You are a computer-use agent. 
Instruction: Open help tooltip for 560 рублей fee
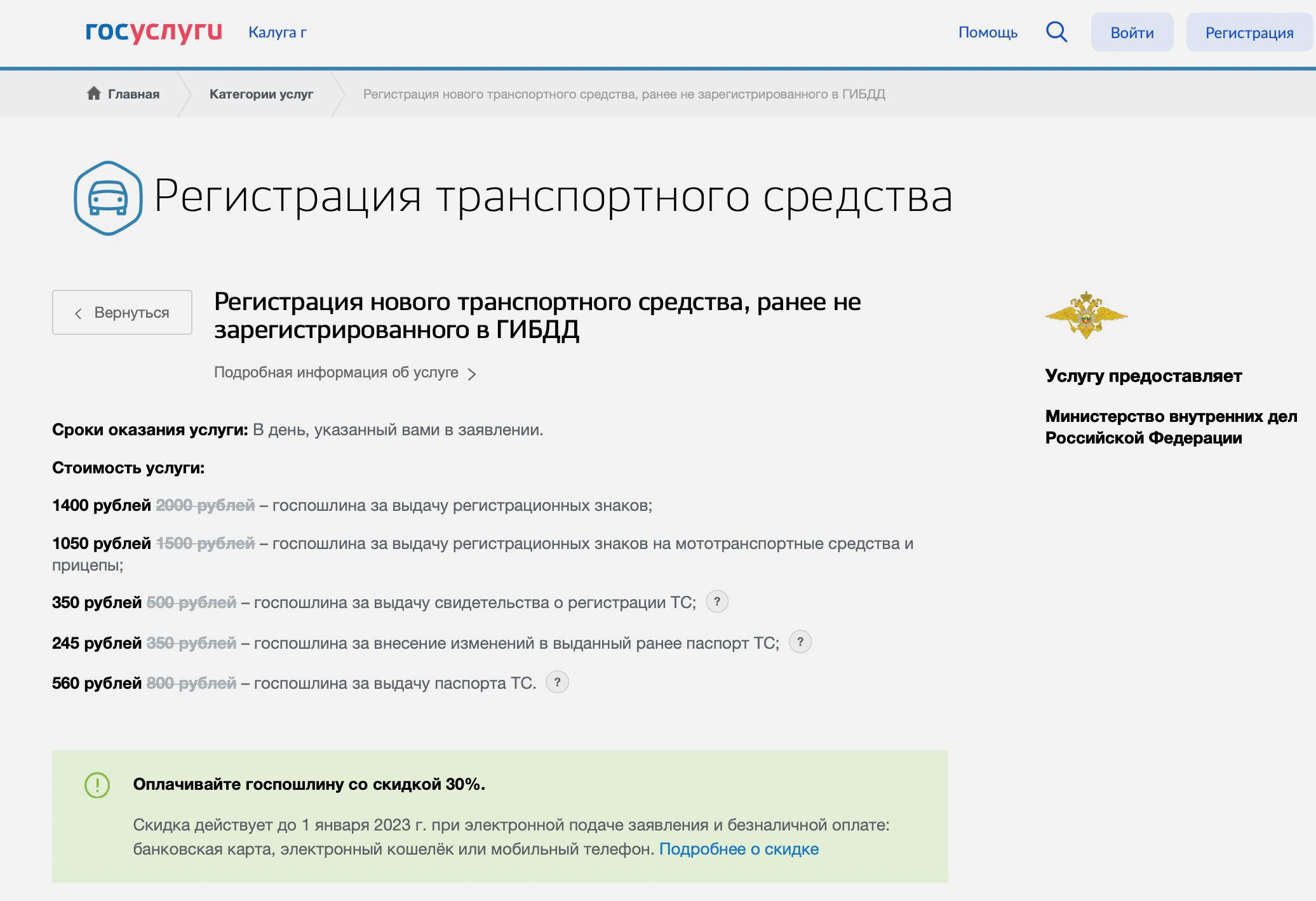click(x=557, y=682)
